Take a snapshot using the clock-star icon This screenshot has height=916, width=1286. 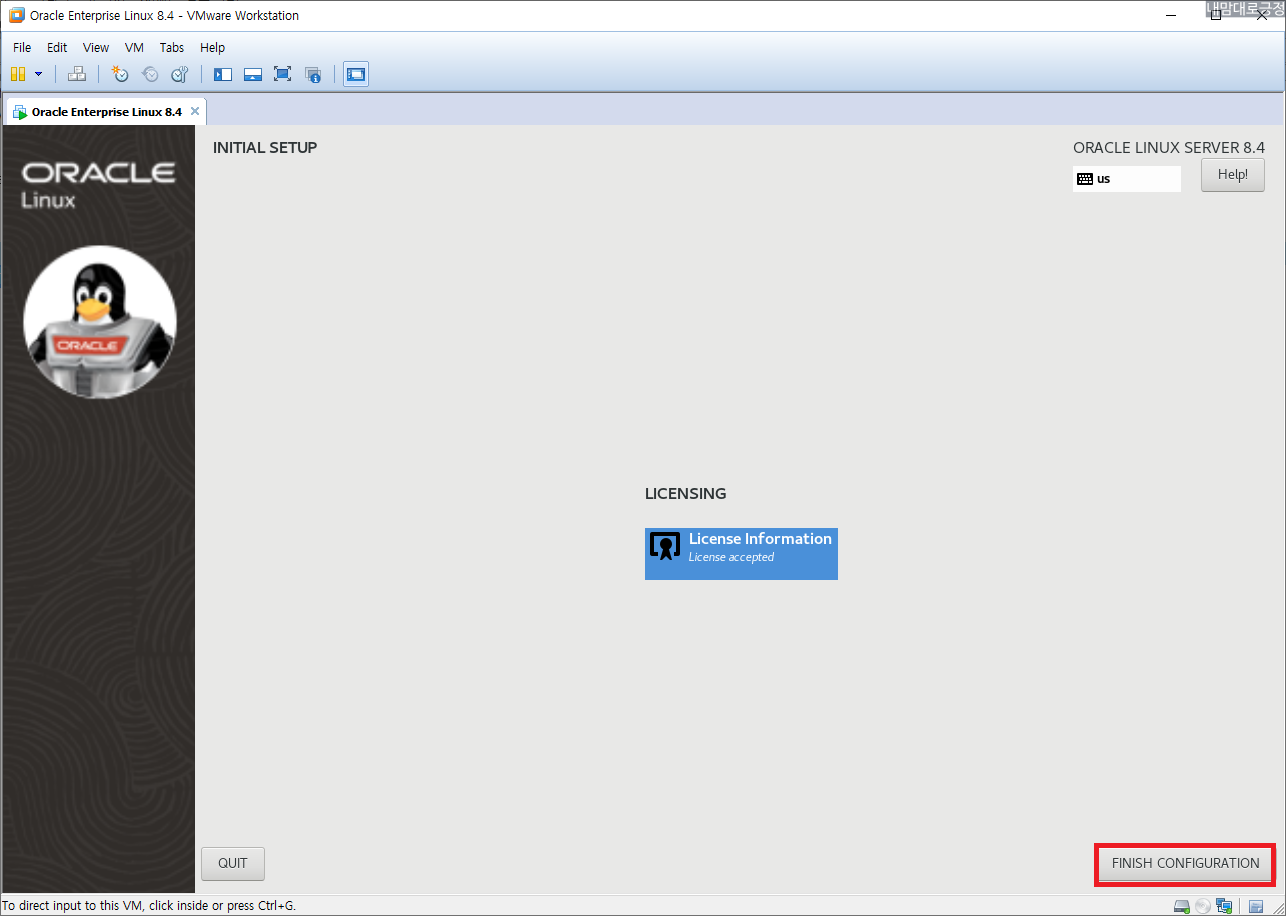pyautogui.click(x=120, y=74)
